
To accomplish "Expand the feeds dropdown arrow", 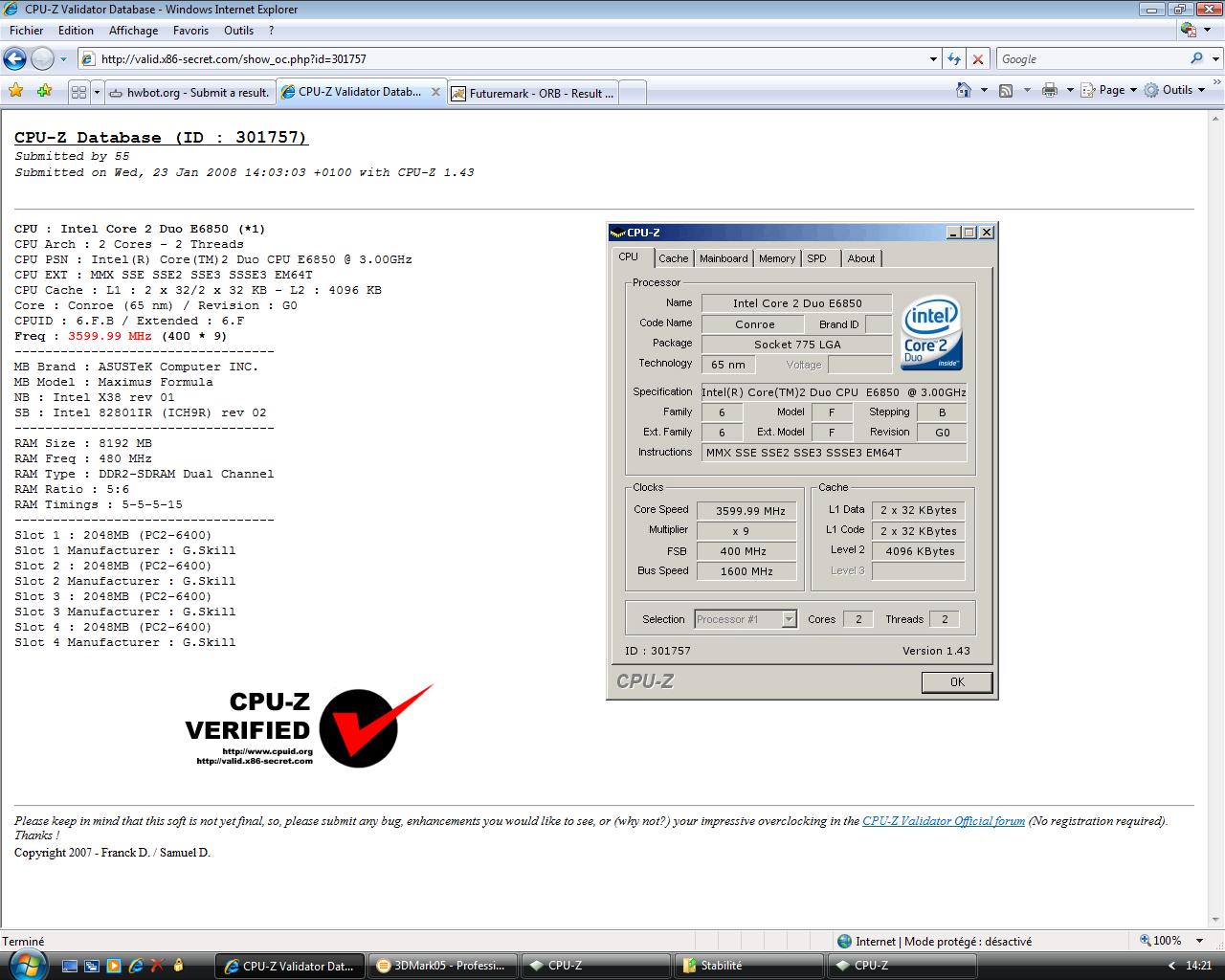I will point(1027,90).
